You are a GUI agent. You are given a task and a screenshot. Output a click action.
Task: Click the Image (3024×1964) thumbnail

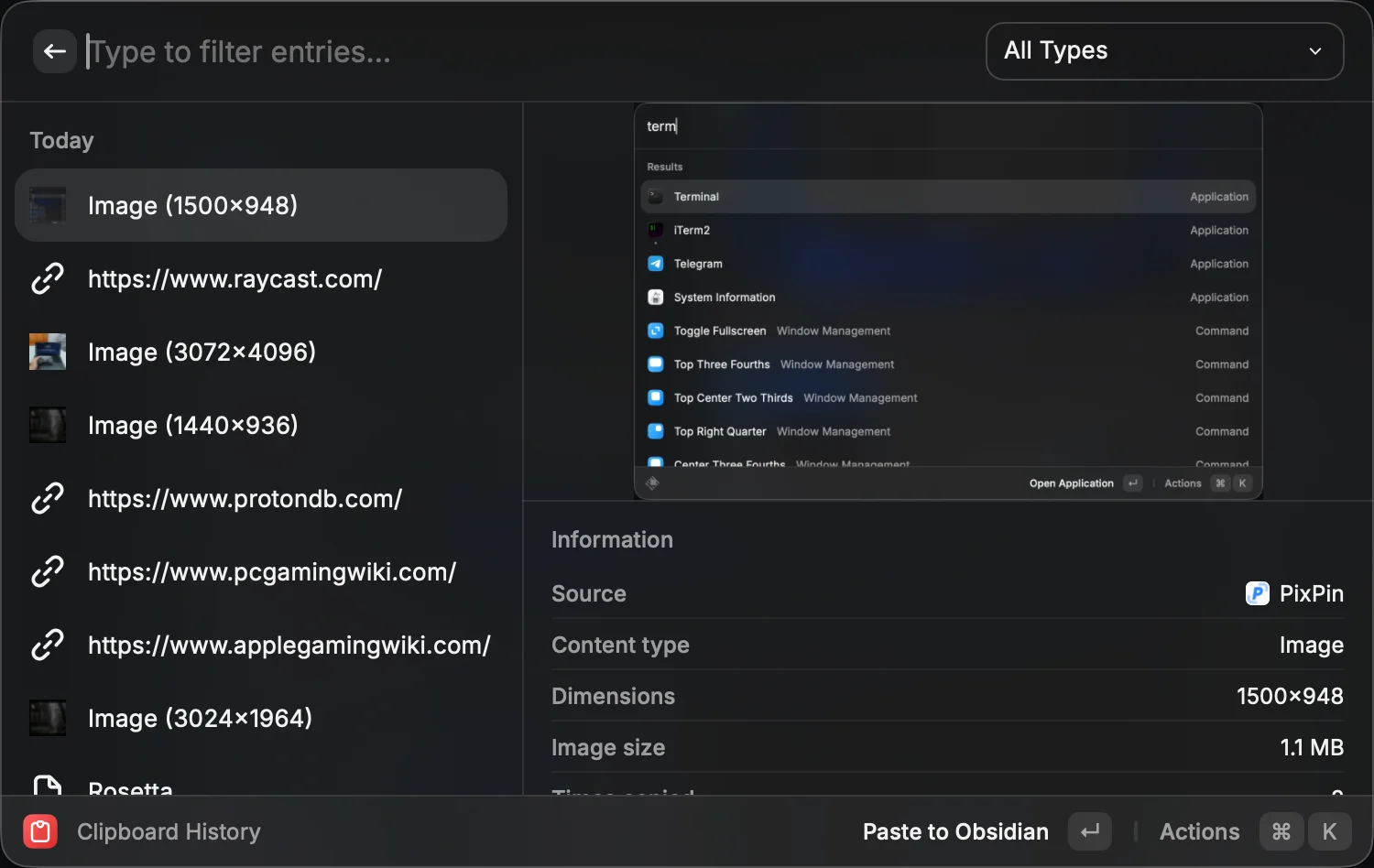(48, 718)
